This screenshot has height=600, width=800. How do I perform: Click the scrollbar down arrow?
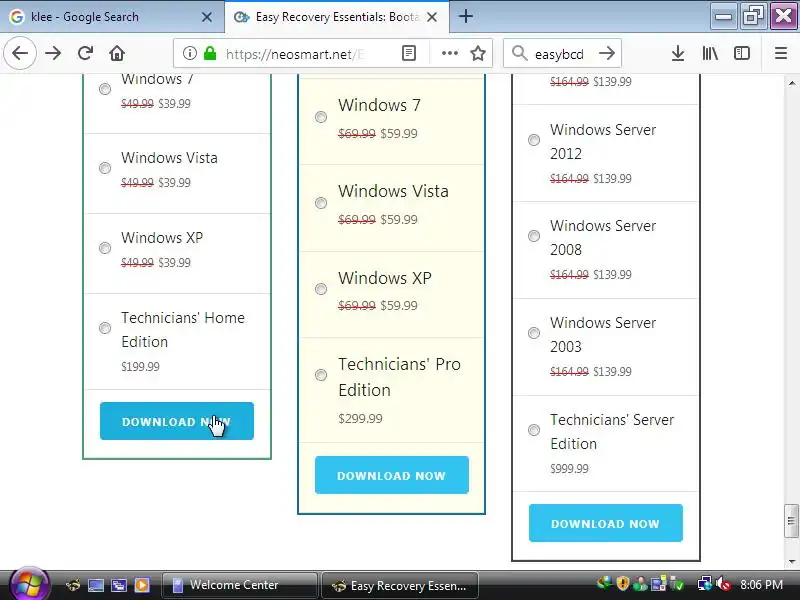click(791, 561)
